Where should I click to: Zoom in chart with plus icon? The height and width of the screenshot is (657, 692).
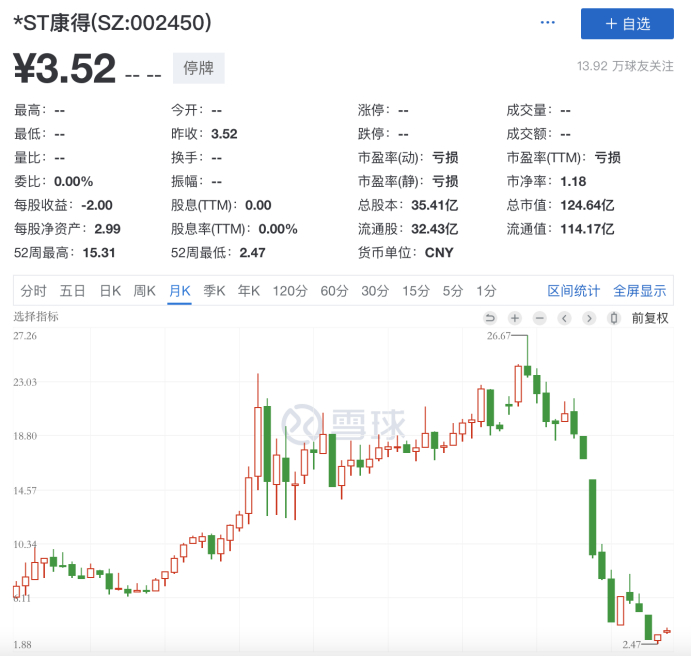(x=515, y=318)
